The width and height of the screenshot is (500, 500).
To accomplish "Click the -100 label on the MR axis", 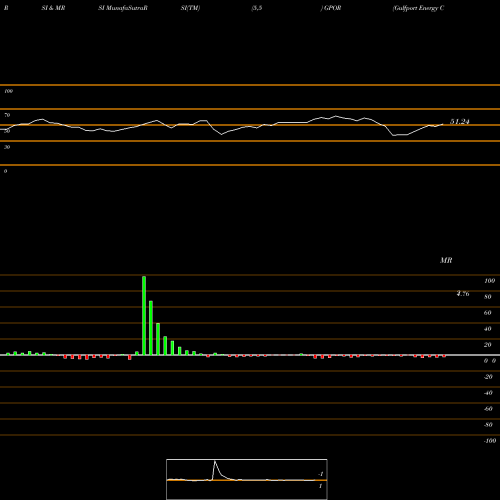I will point(490,441).
